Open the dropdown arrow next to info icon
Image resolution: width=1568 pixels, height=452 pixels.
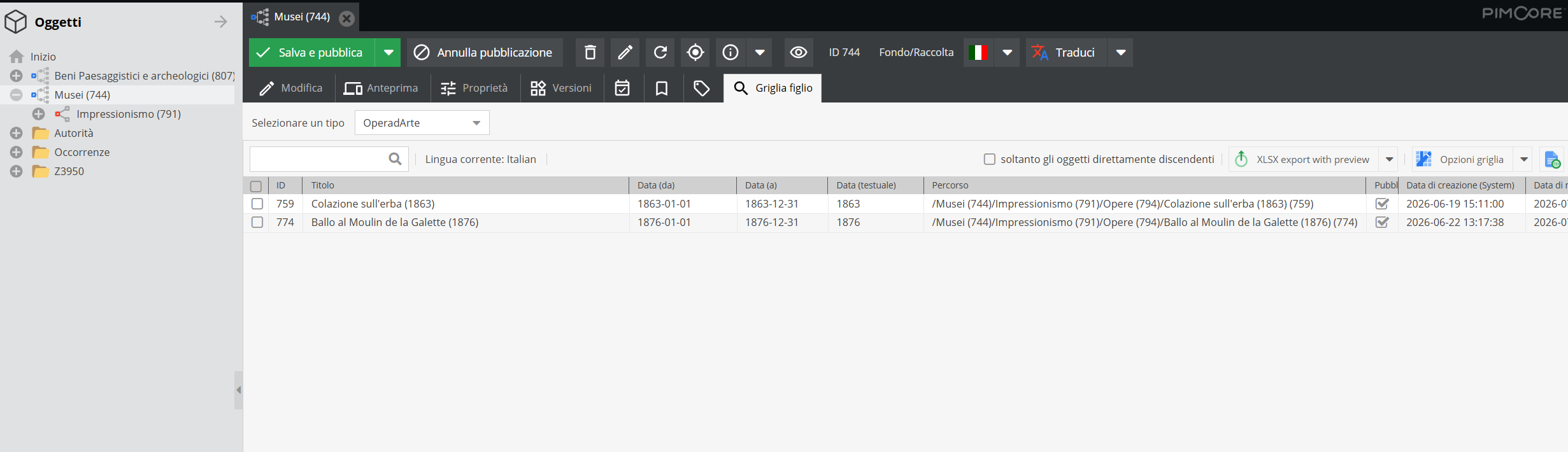point(760,52)
